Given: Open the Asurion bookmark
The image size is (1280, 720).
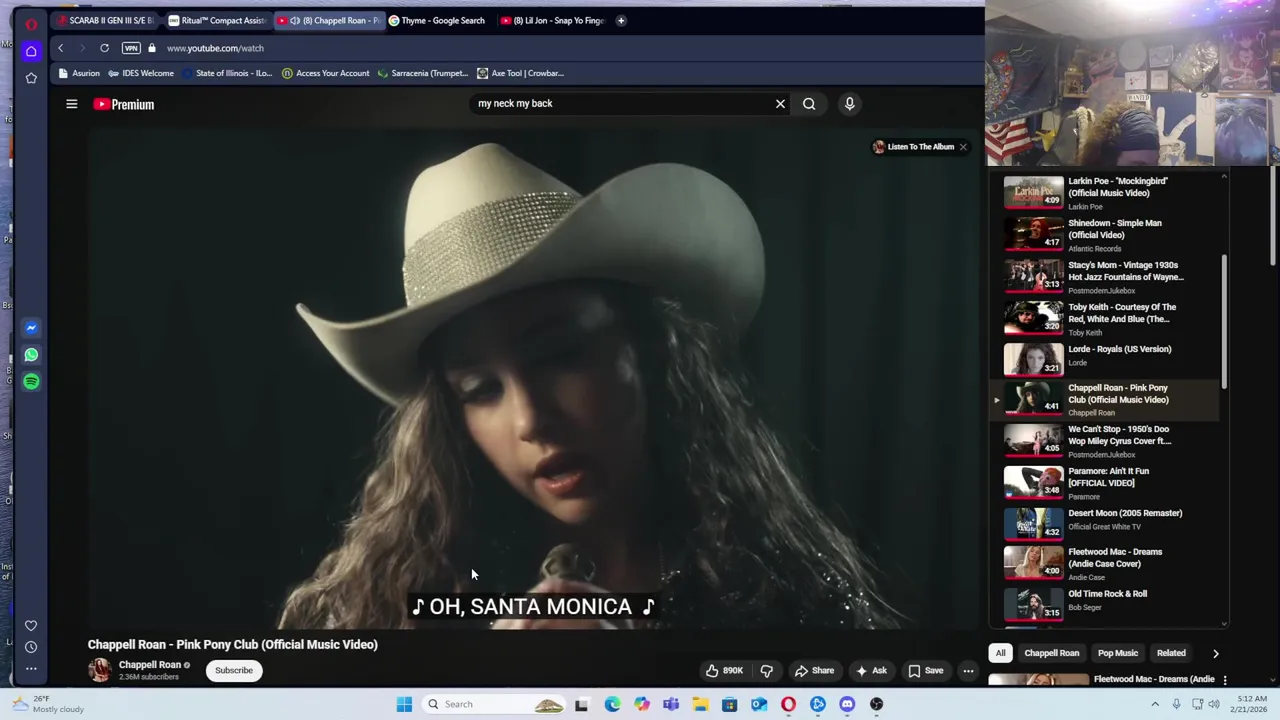Looking at the screenshot, I should click(x=79, y=73).
